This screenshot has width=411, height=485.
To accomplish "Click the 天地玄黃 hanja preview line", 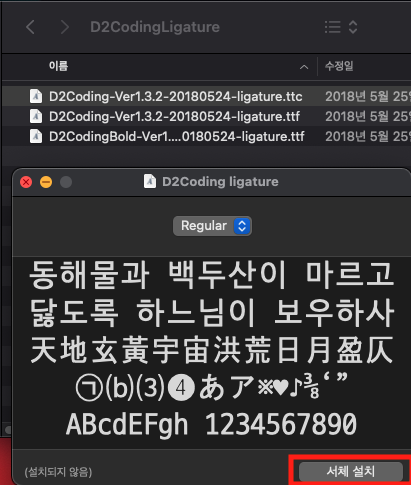I will pos(212,350).
